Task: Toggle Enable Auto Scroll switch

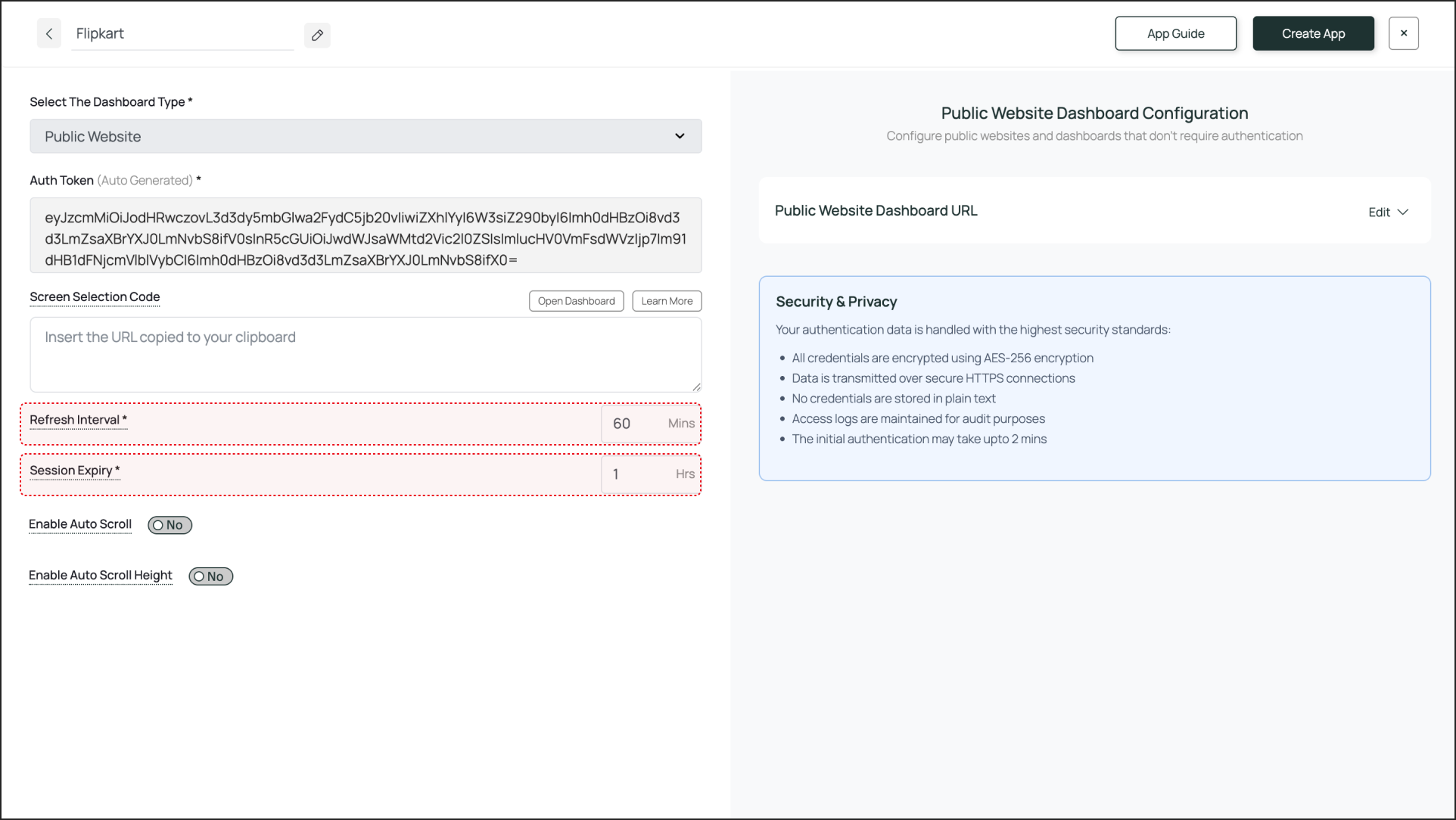Action: (x=170, y=525)
